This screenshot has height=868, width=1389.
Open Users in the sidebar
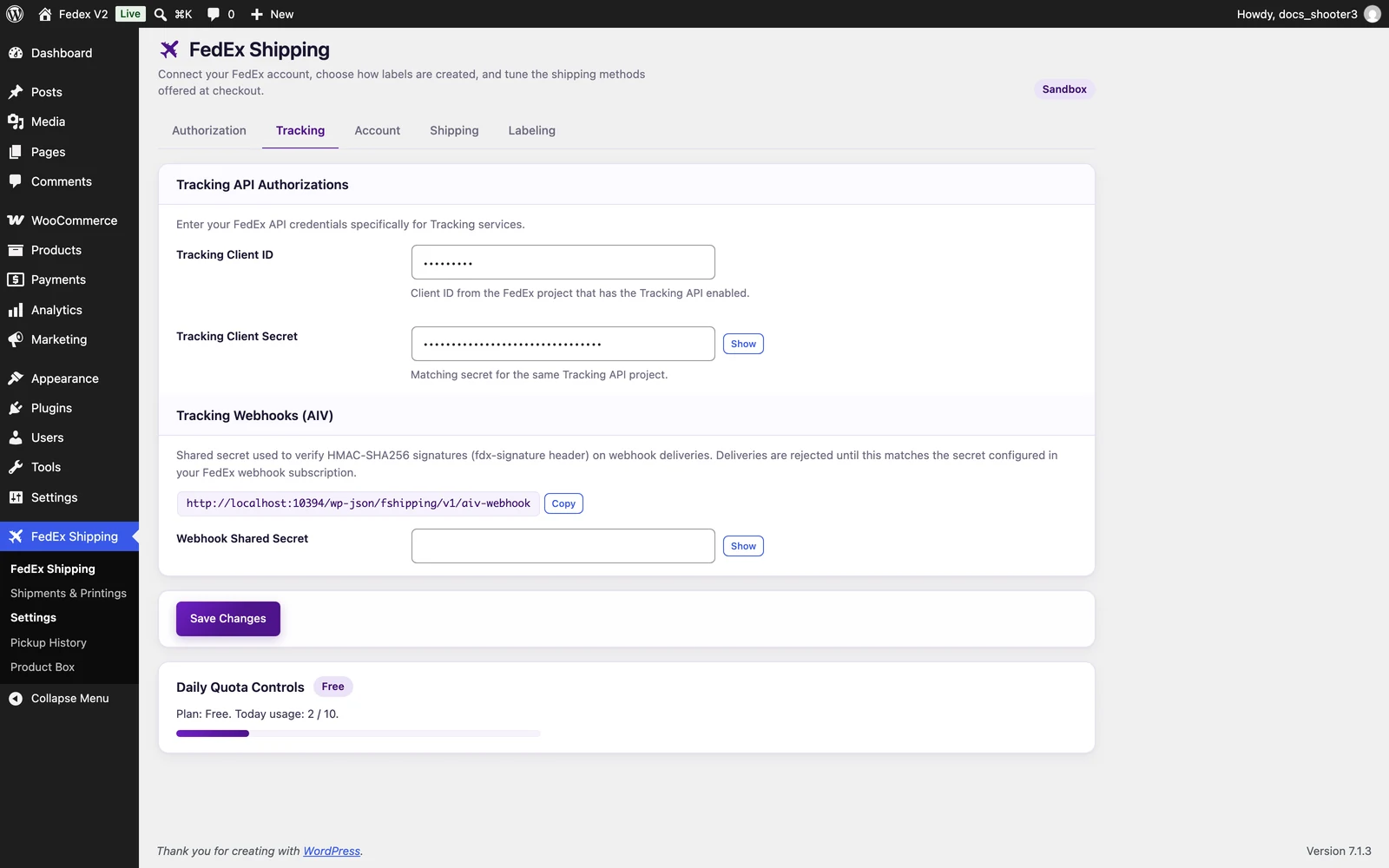[69, 437]
